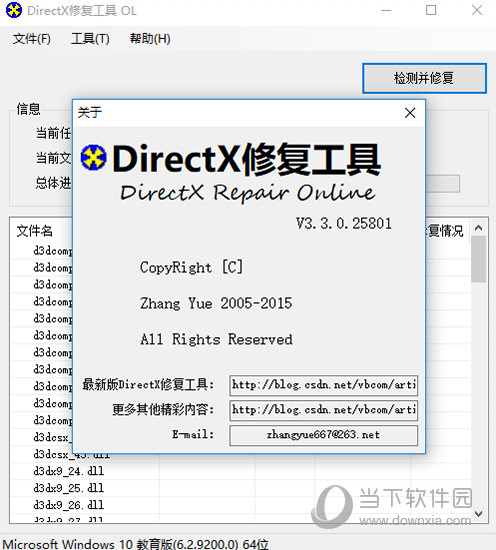Click the DirectX logo icon in About dialog
496x550 pixels.
[94, 158]
